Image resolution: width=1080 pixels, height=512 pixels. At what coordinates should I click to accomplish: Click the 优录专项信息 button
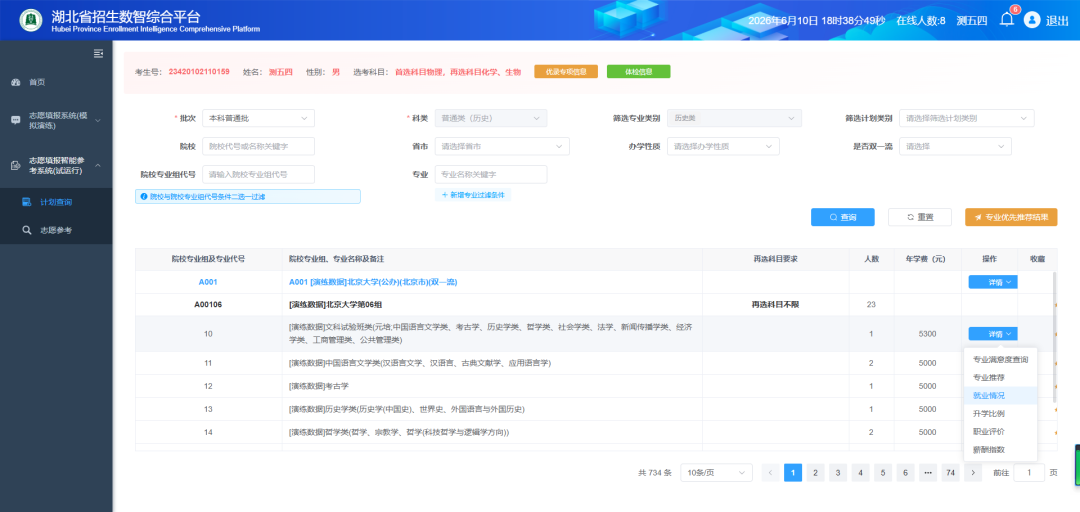(565, 72)
